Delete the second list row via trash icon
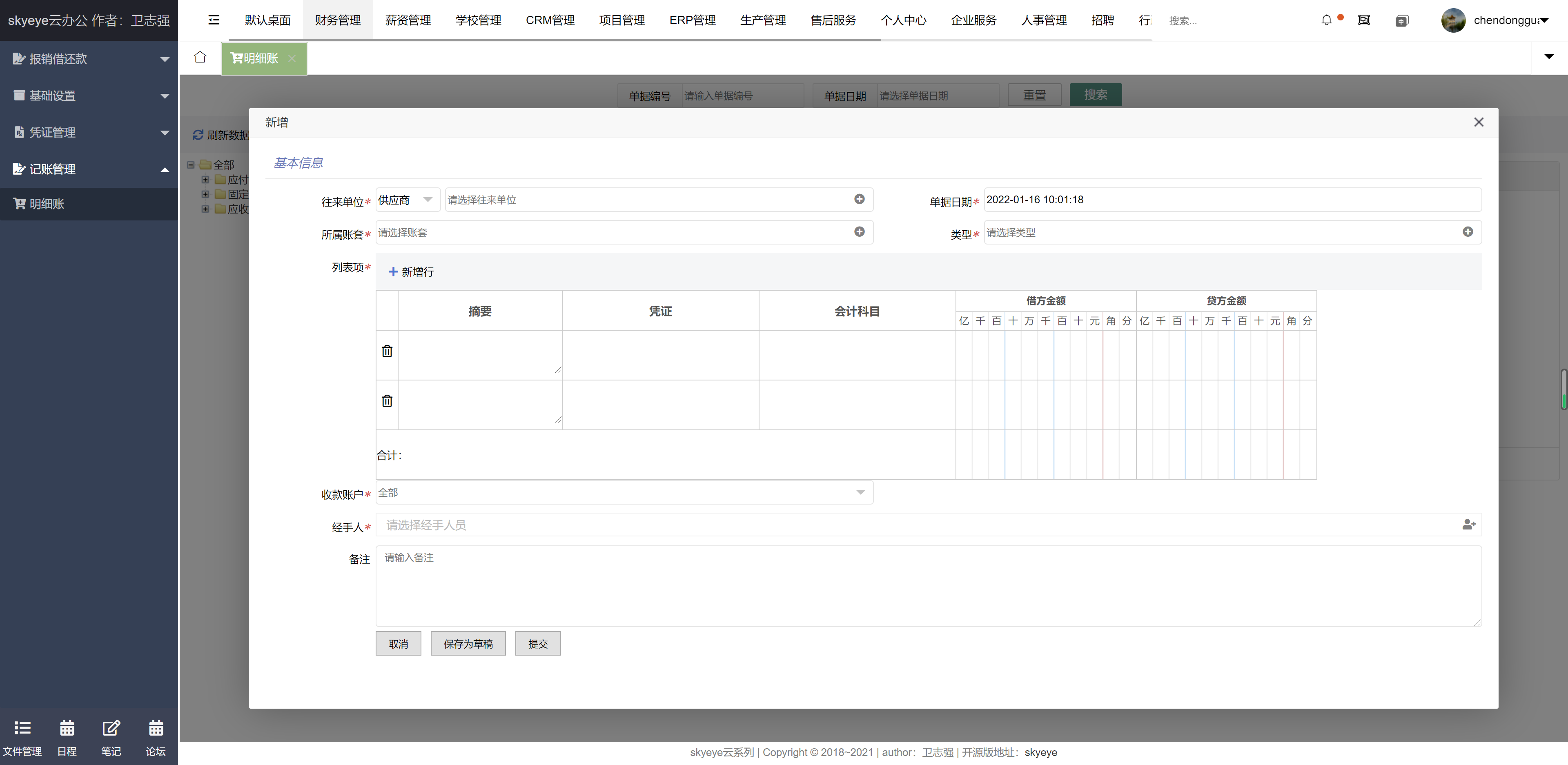The height and width of the screenshot is (765, 1568). click(387, 401)
